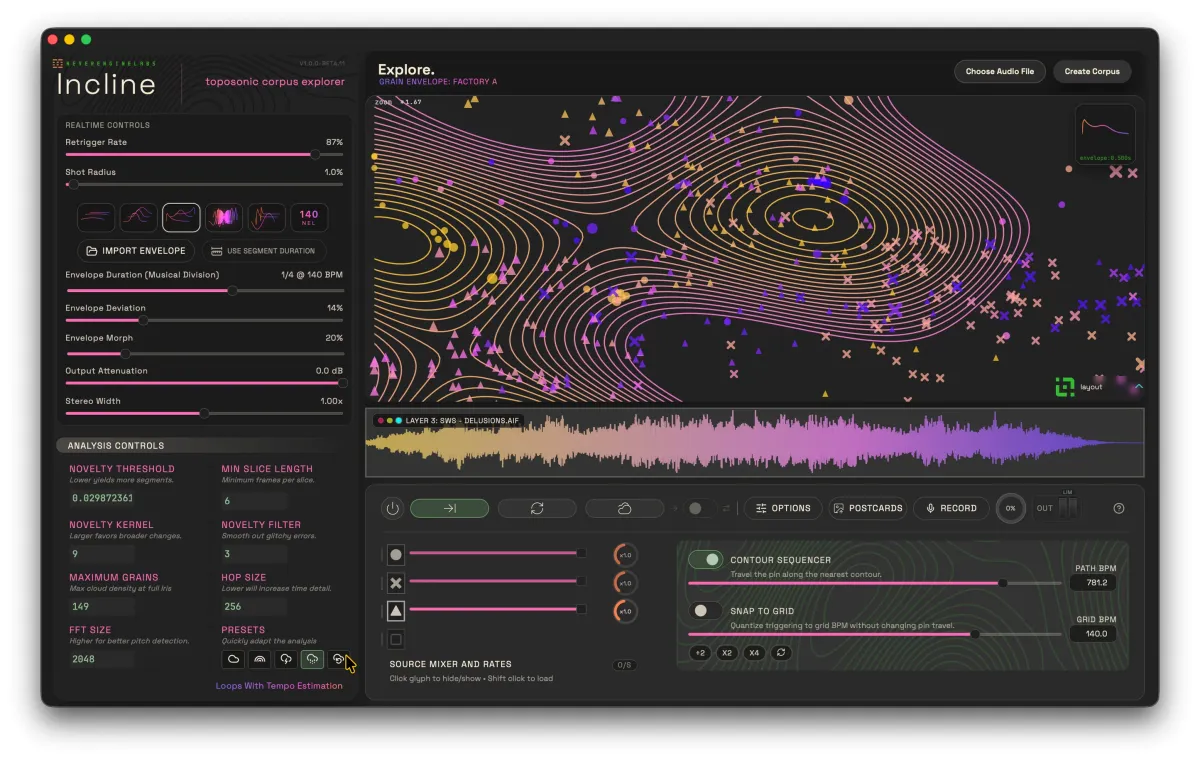Click the Import Envelope button
The height and width of the screenshot is (761, 1200).
click(x=135, y=250)
